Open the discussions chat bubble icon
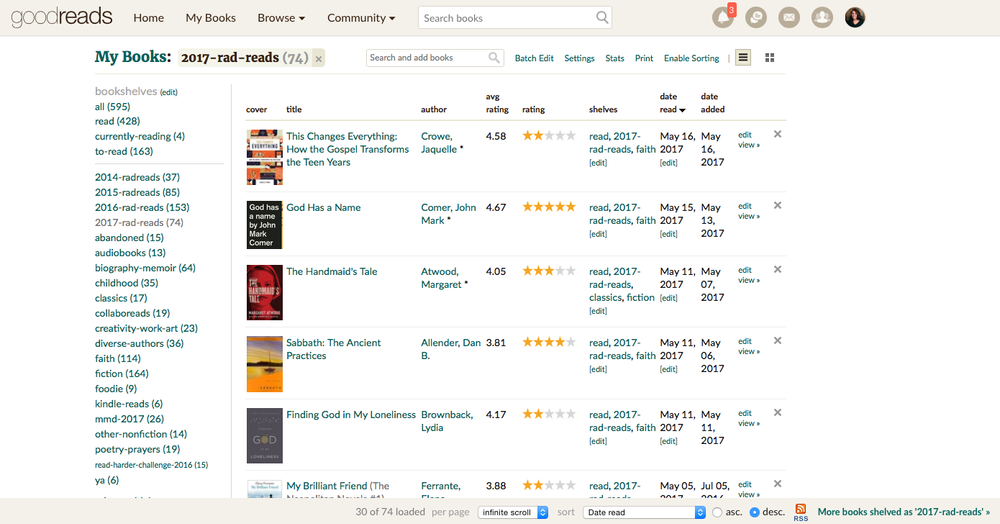Image resolution: width=1000 pixels, height=524 pixels. coord(756,18)
